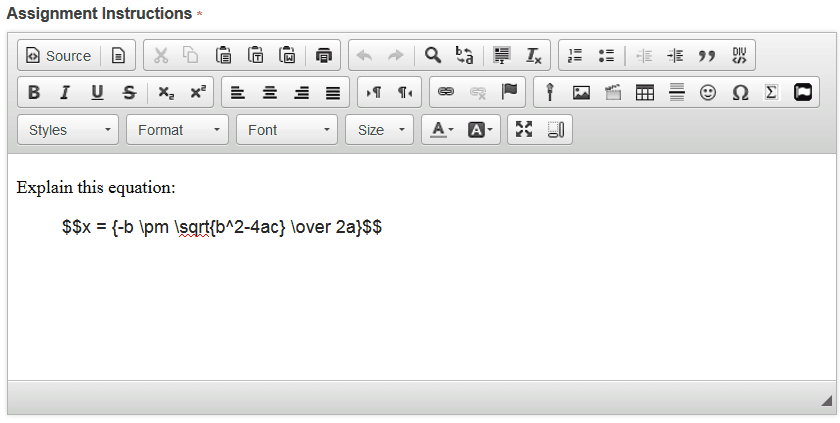Toggle italic formatting
Screen dimensions: 840x423
point(65,93)
